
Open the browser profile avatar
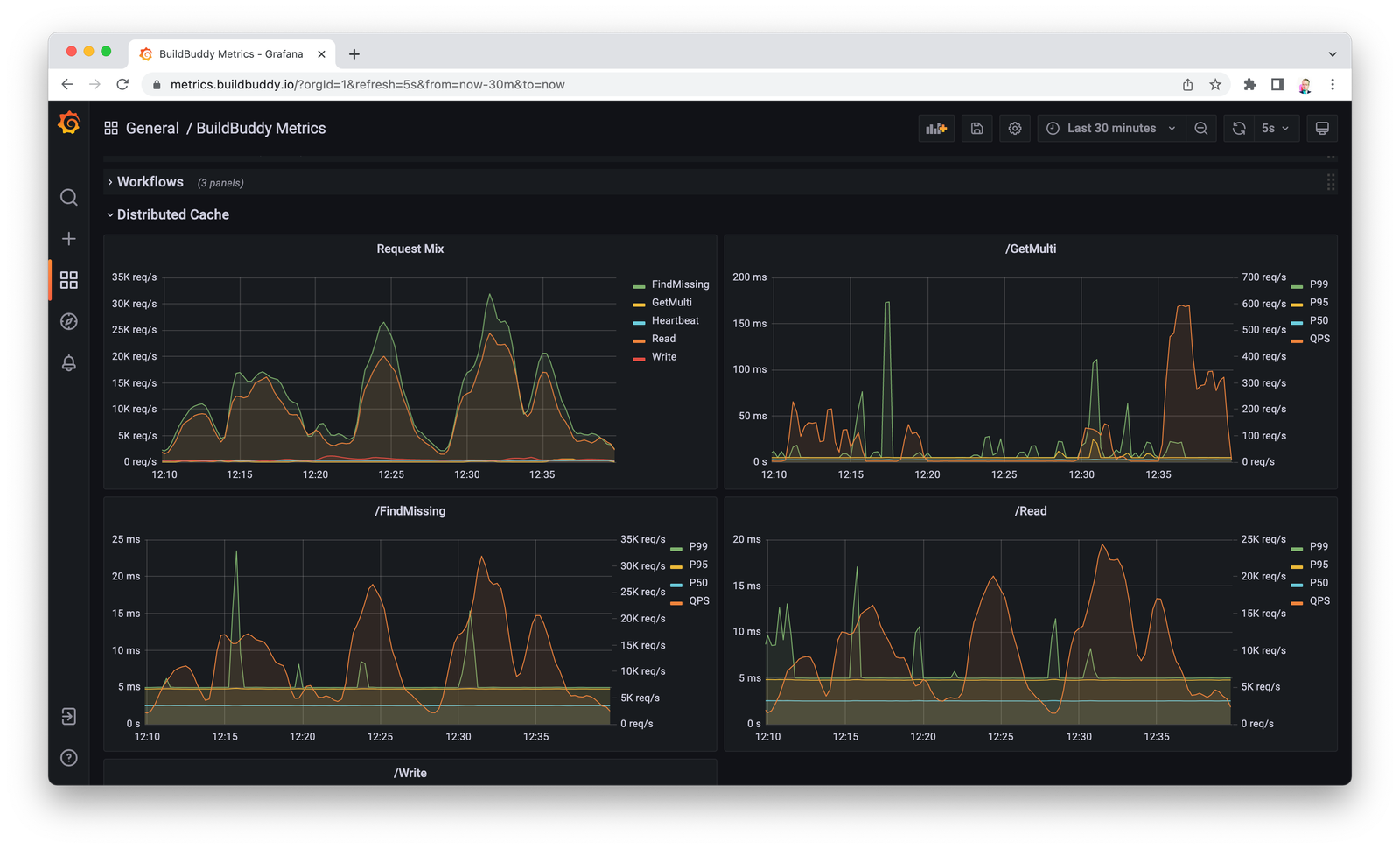[1305, 84]
